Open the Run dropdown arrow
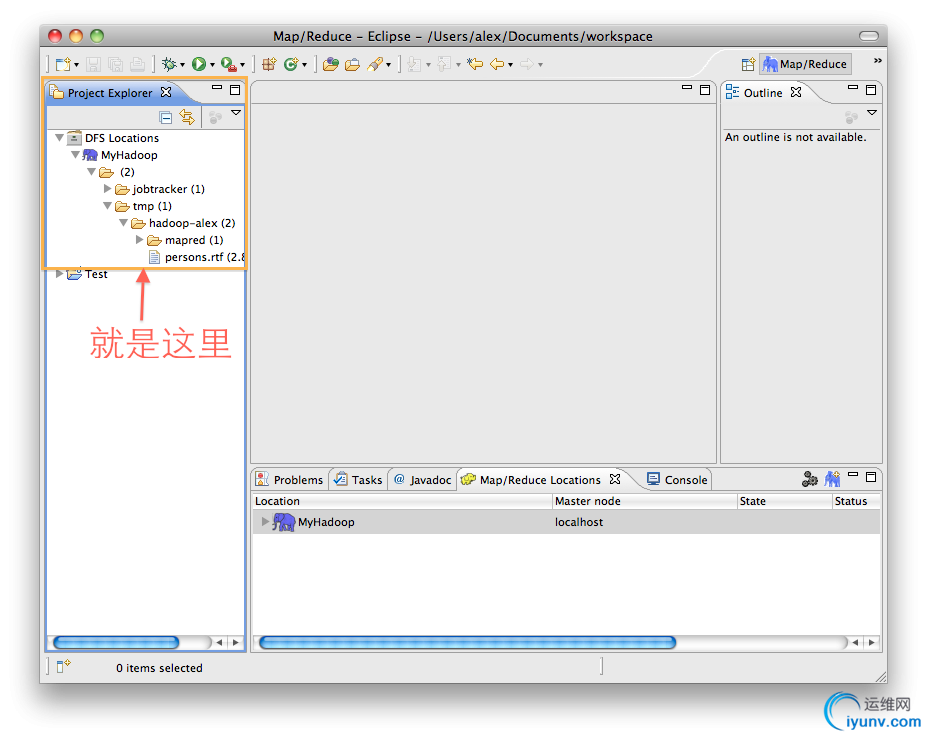Viewport: 927px width, 738px height. point(212,65)
